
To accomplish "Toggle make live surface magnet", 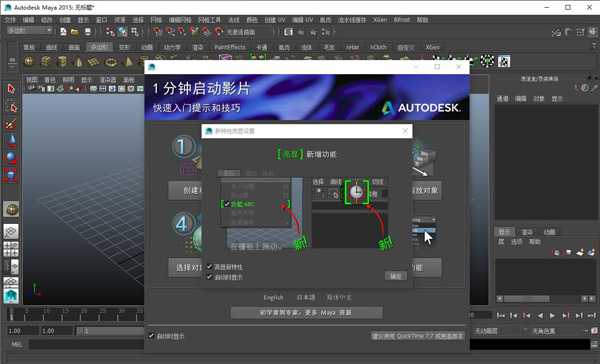I will [219, 32].
